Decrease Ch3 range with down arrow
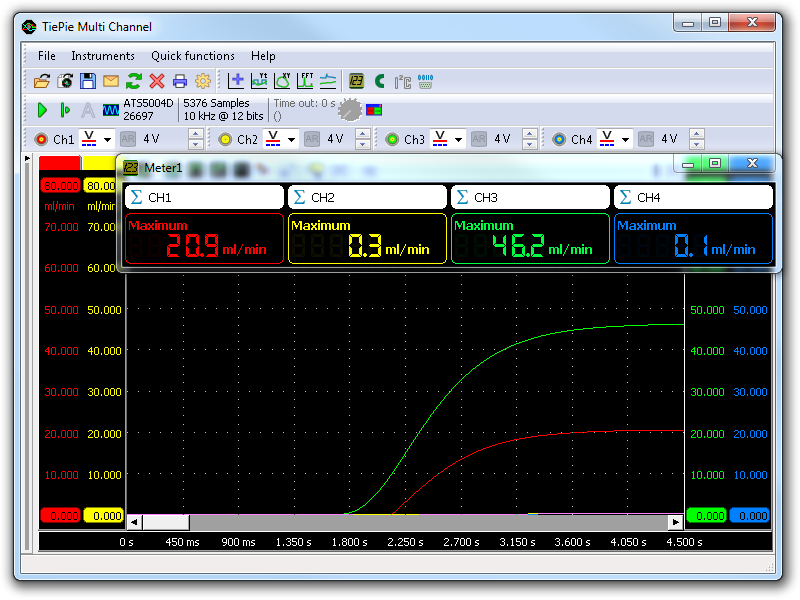Image resolution: width=800 pixels, height=600 pixels. 530,144
